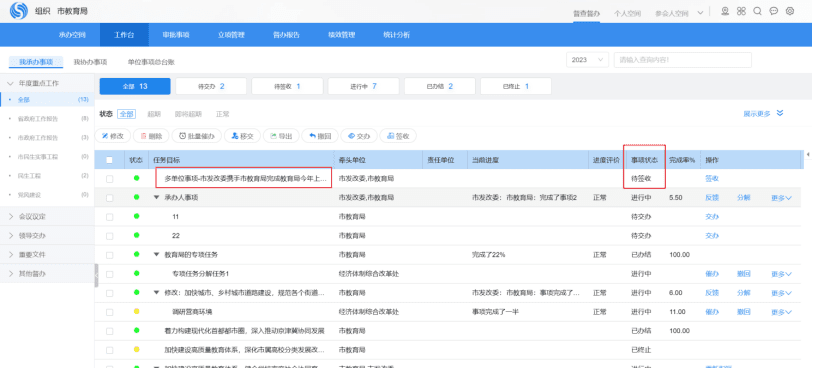This screenshot has height=369, width=813.
Task: Click the 交办 assign toolbar button
Action: coord(359,136)
